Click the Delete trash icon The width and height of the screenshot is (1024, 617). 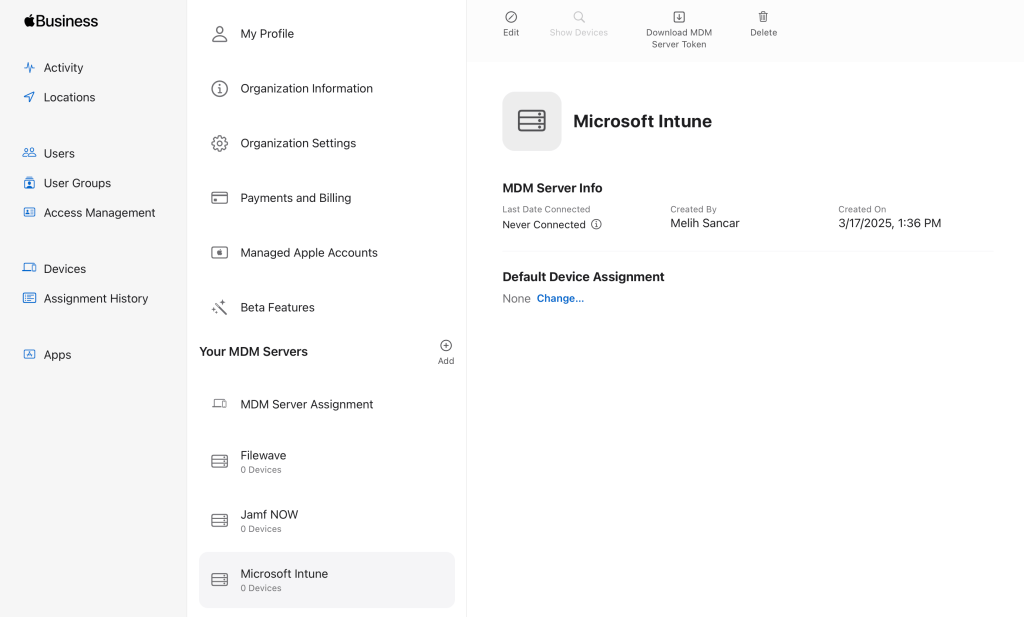[763, 18]
